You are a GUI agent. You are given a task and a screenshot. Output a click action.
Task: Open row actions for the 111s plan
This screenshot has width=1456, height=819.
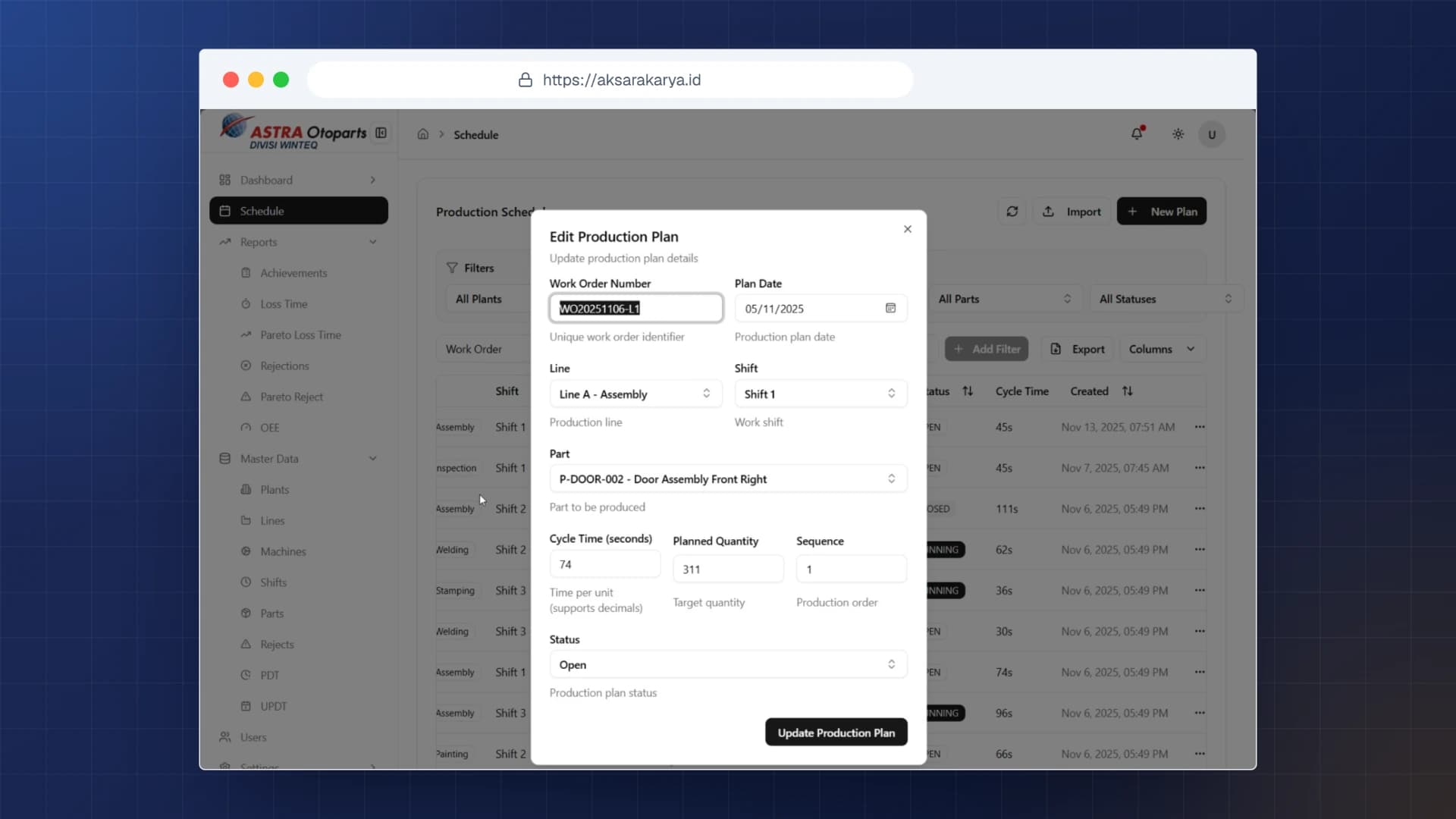tap(1200, 509)
